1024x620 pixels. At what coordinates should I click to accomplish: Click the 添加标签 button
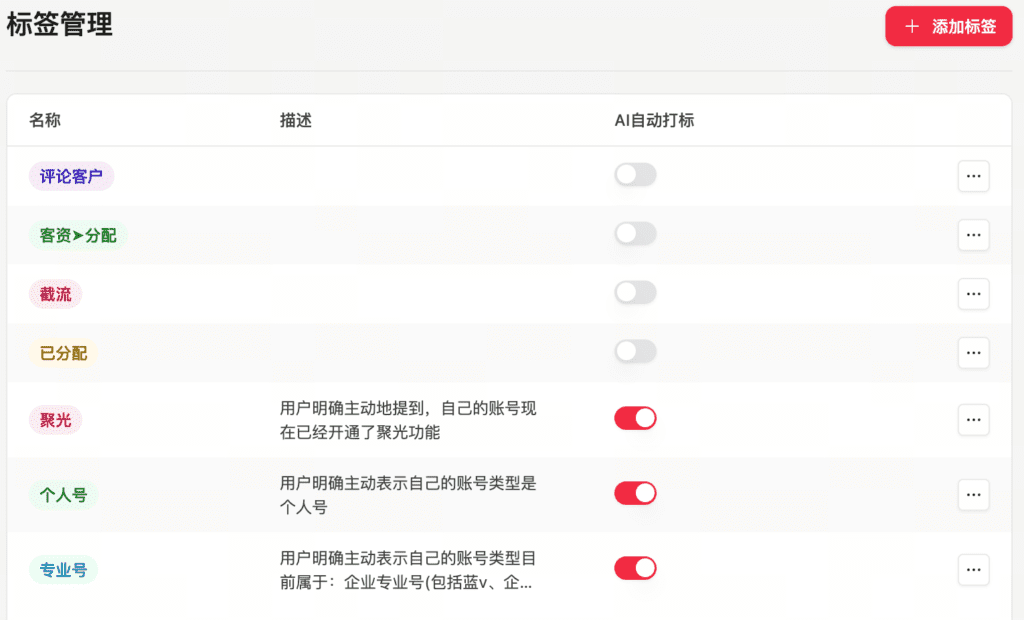click(948, 27)
